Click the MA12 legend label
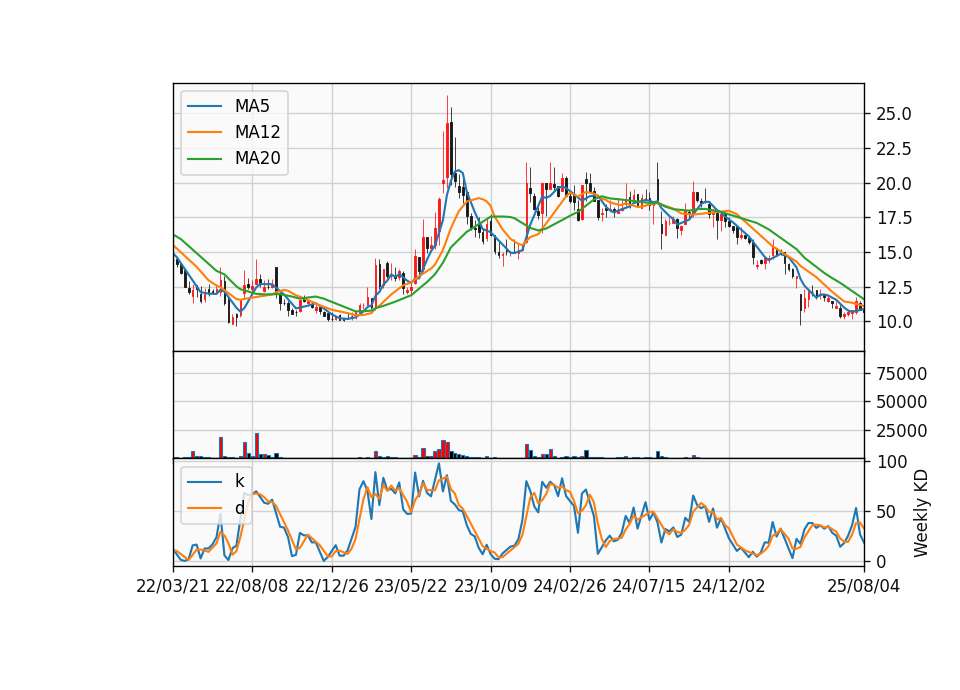Screen dimensions: 960x690 click(257, 132)
